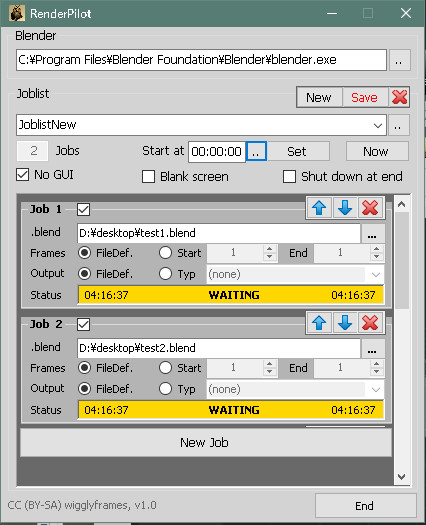
Task: Remove Job 2 using red X
Action: [370, 323]
